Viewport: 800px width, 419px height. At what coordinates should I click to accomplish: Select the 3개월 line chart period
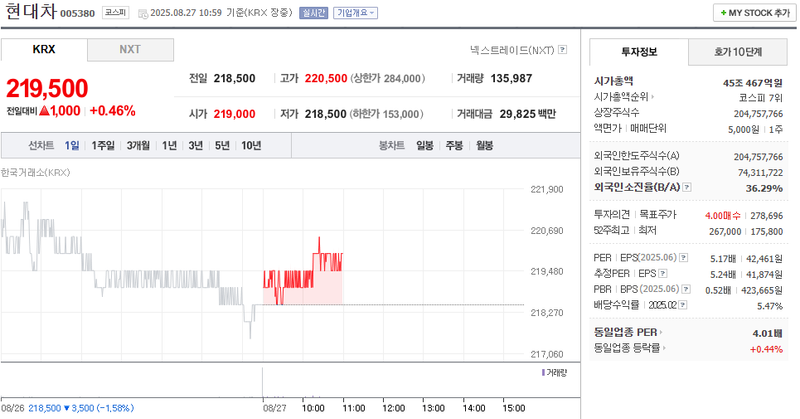click(138, 145)
